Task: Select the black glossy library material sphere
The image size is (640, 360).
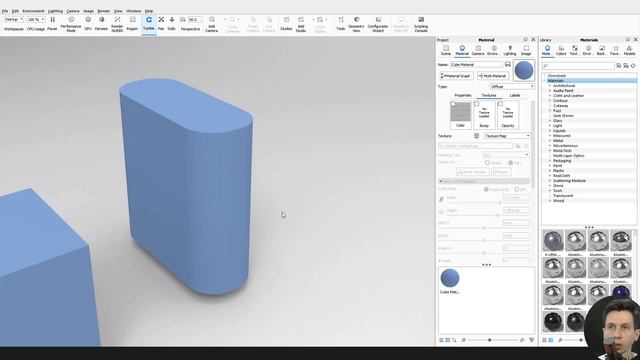Action: (553, 322)
